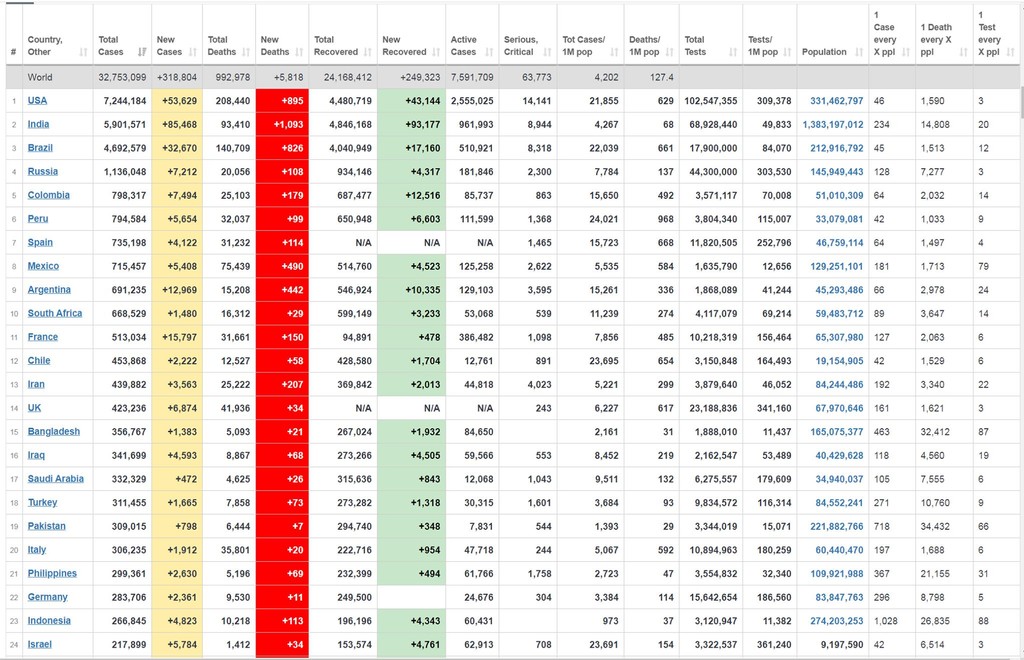
Task: Sort by the New Deaths column sort icon
Action: [299, 52]
